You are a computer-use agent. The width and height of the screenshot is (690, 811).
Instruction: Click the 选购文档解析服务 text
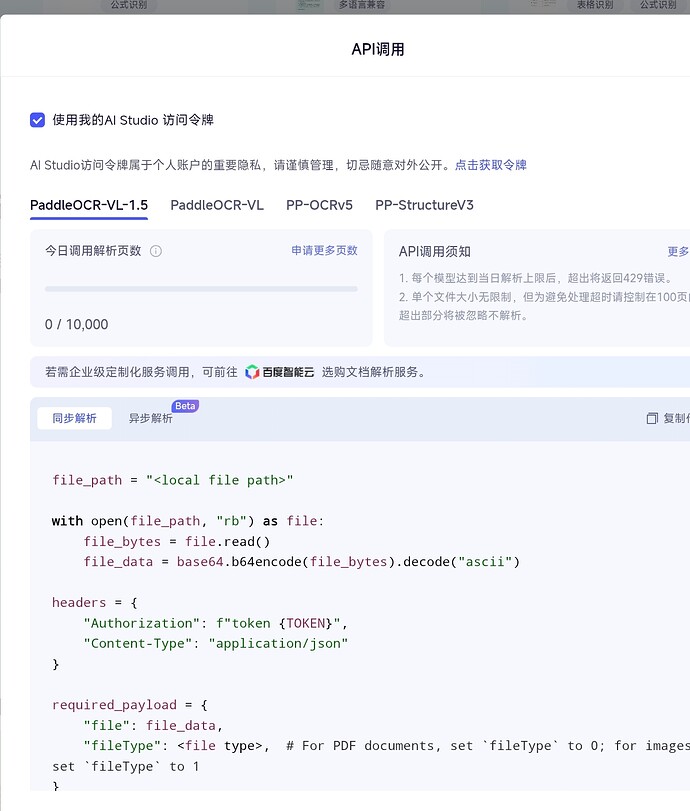pos(373,372)
